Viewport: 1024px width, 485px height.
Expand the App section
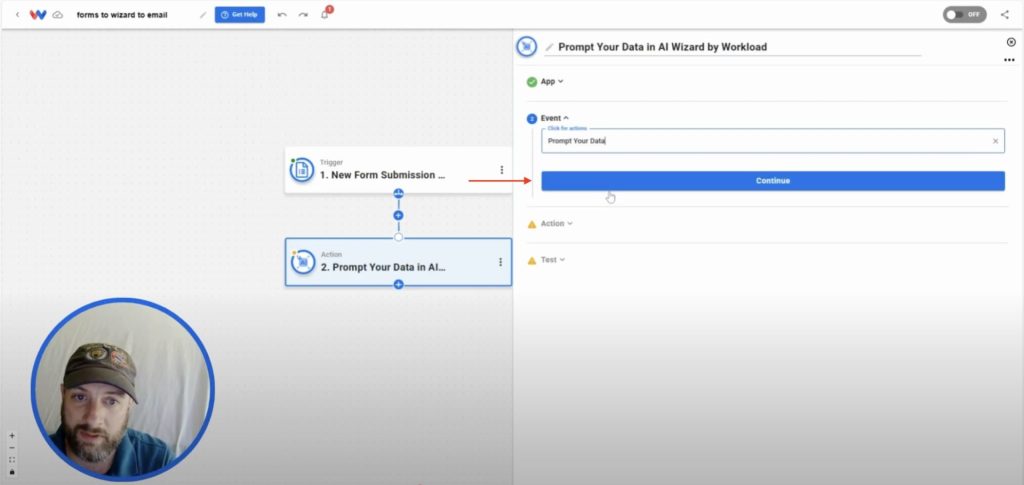tap(552, 82)
